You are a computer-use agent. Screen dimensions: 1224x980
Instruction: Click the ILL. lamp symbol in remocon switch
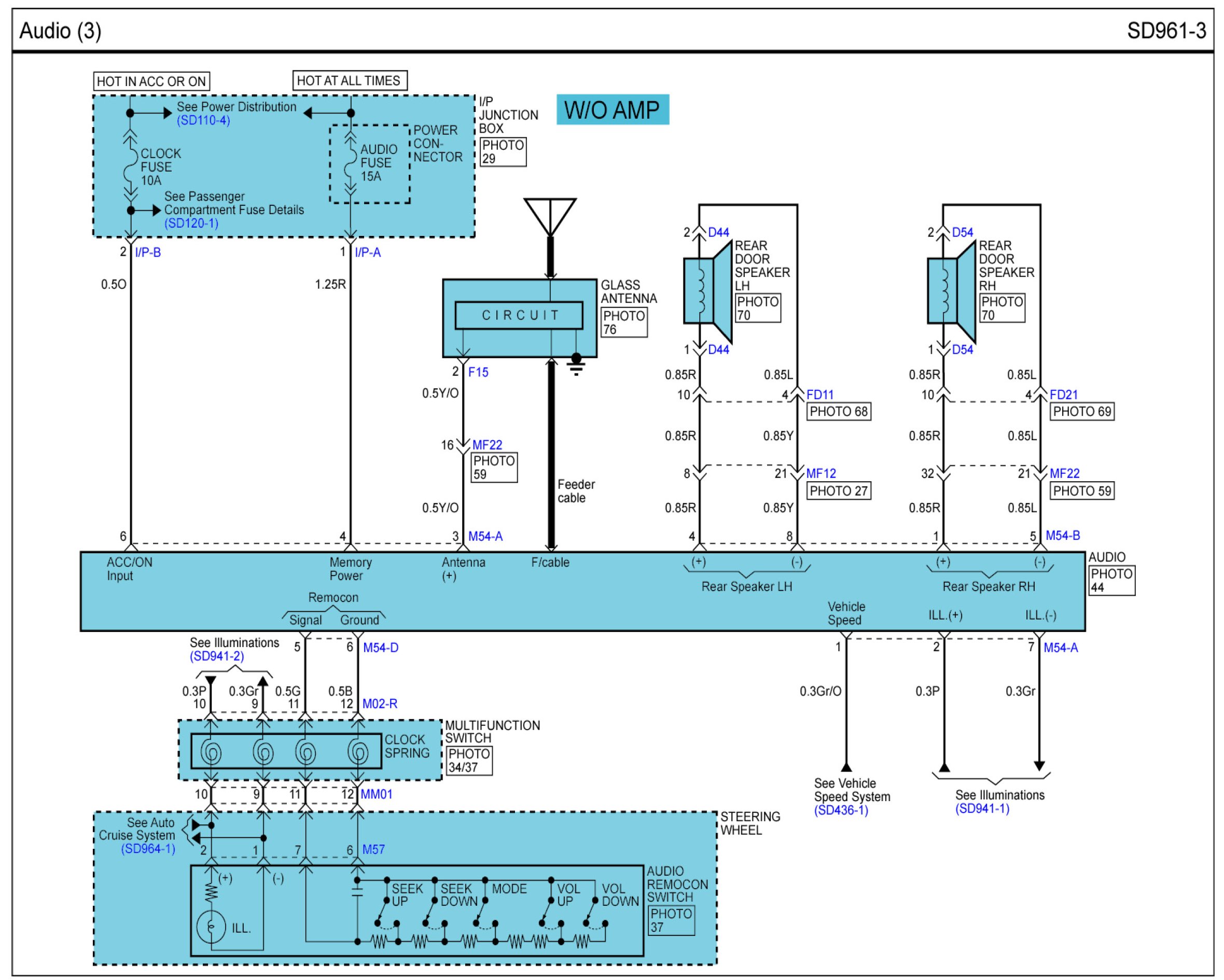211,926
